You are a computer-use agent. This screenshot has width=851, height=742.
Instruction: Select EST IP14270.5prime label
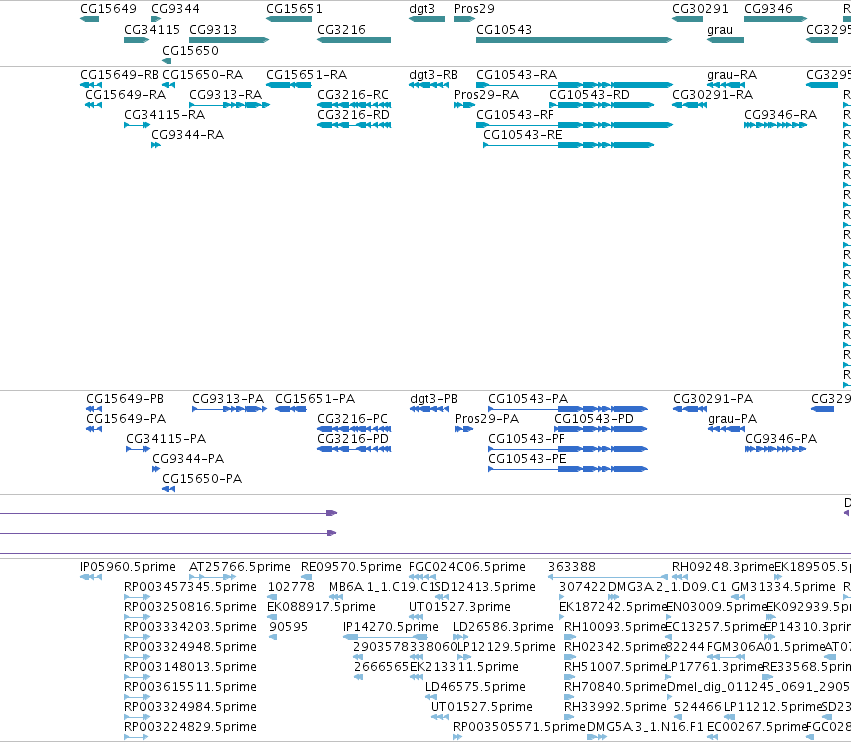click(x=390, y=627)
